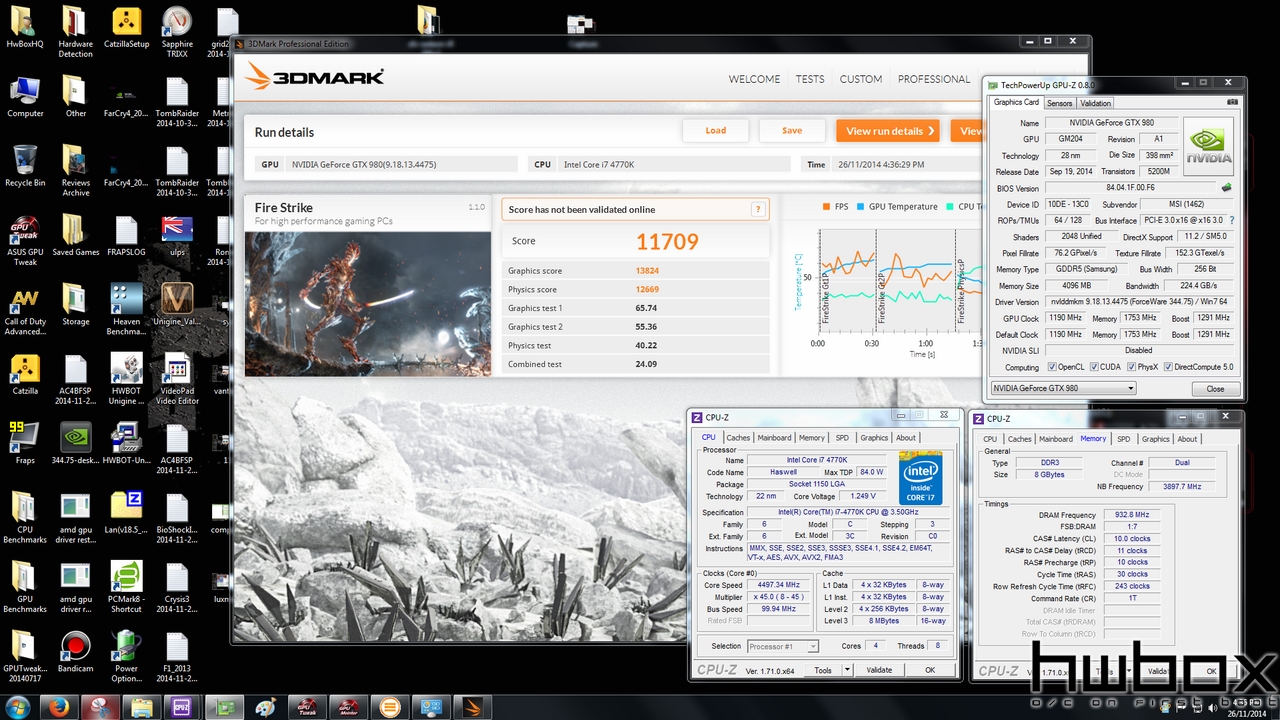Open the GPU selector dropdown in GPU-Z
Screen dimensions: 1280x720
[x=1063, y=388]
